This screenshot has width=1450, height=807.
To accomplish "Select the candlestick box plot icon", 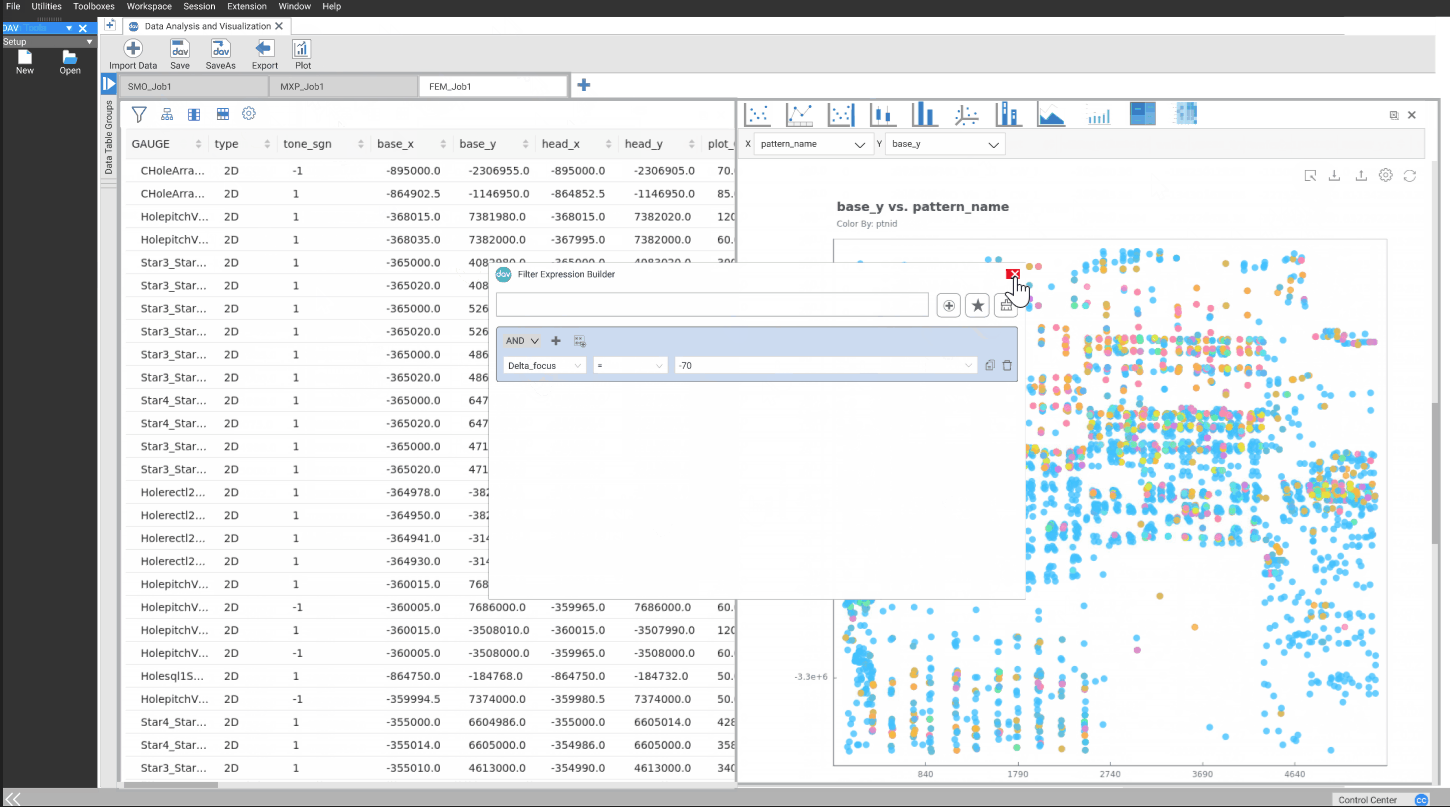I will (883, 115).
